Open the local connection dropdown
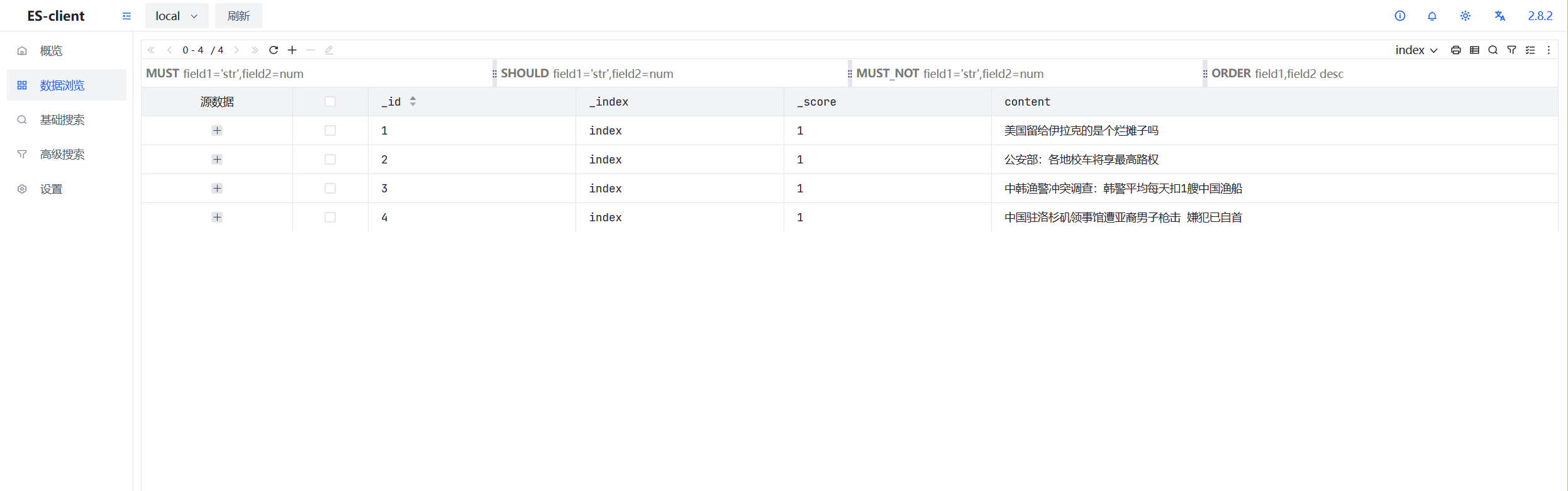The height and width of the screenshot is (491, 1568). [176, 16]
